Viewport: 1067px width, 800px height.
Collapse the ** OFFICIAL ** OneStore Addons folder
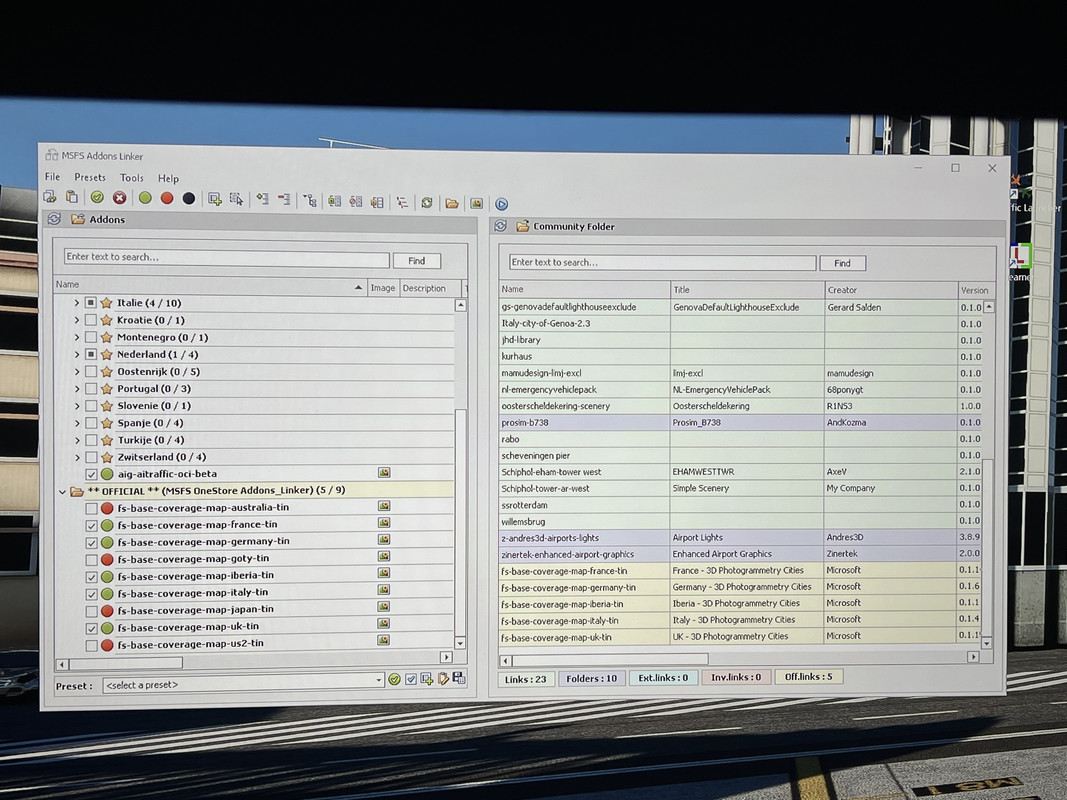click(x=62, y=491)
